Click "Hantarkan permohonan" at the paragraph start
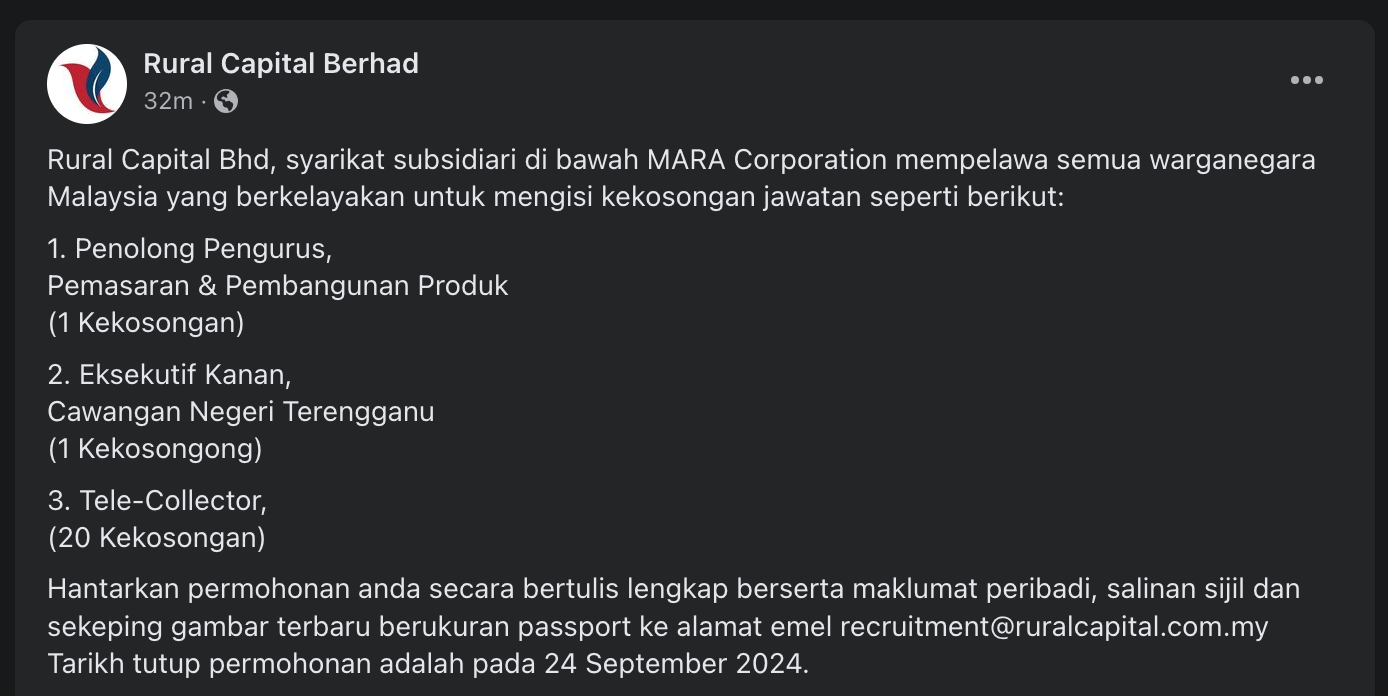1388x696 pixels. coord(189,589)
